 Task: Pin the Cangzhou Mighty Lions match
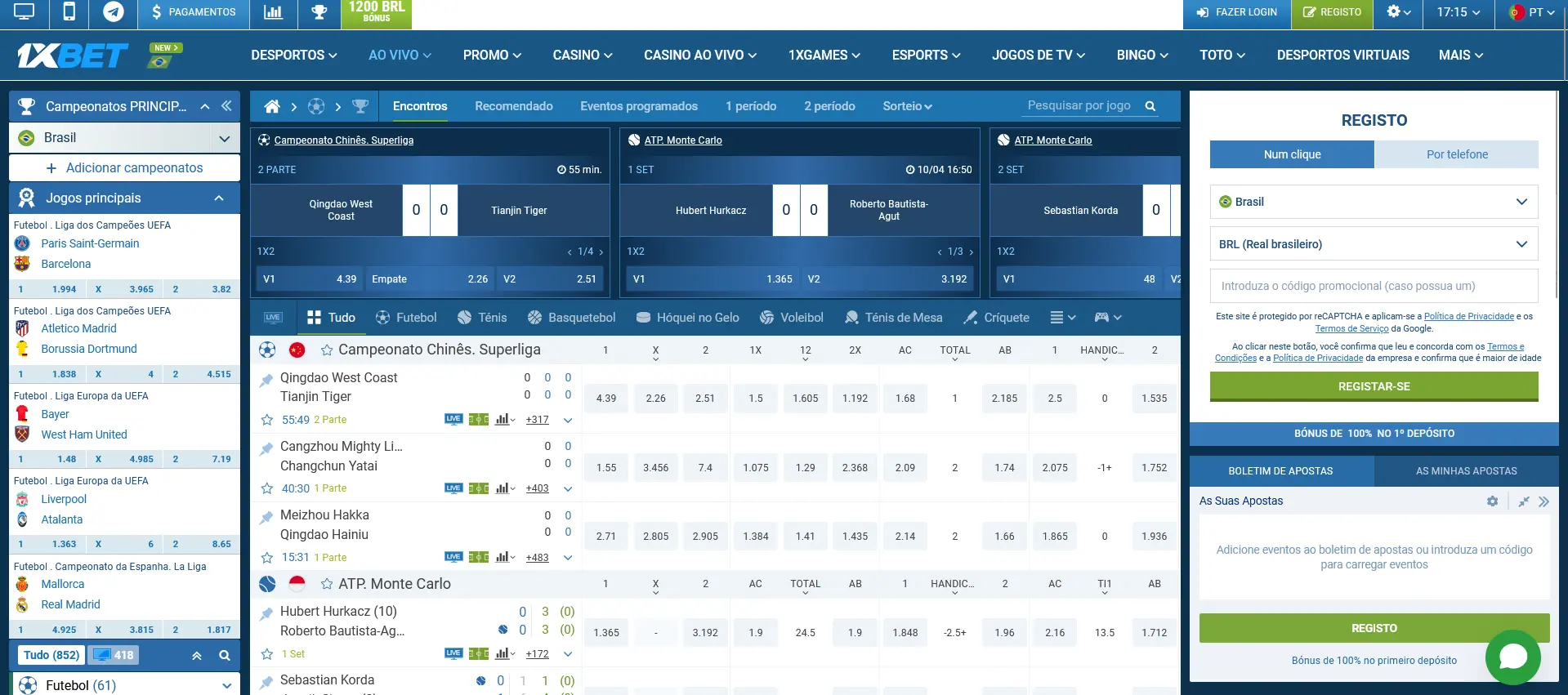(x=266, y=448)
